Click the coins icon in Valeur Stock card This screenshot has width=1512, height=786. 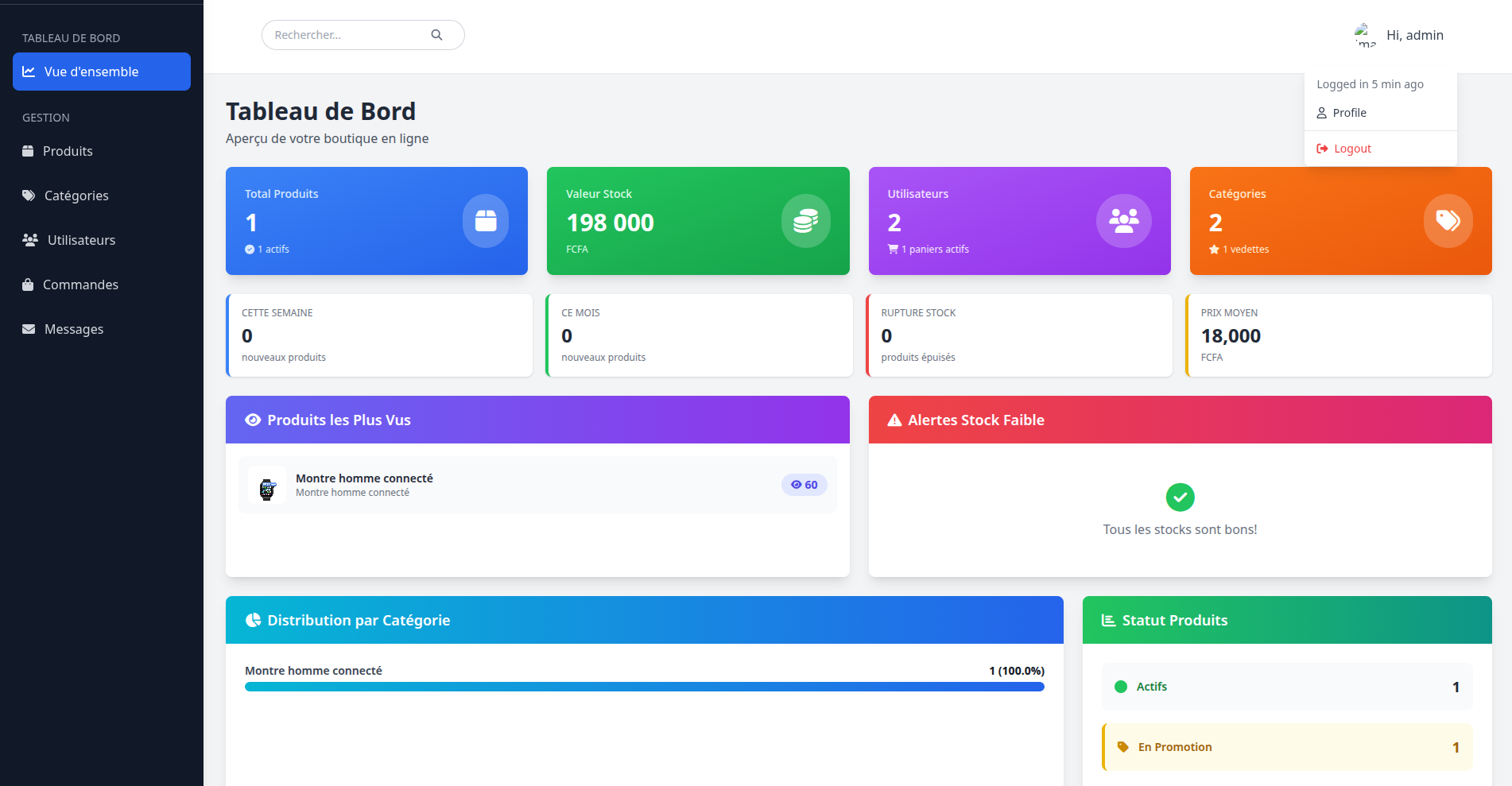click(805, 221)
